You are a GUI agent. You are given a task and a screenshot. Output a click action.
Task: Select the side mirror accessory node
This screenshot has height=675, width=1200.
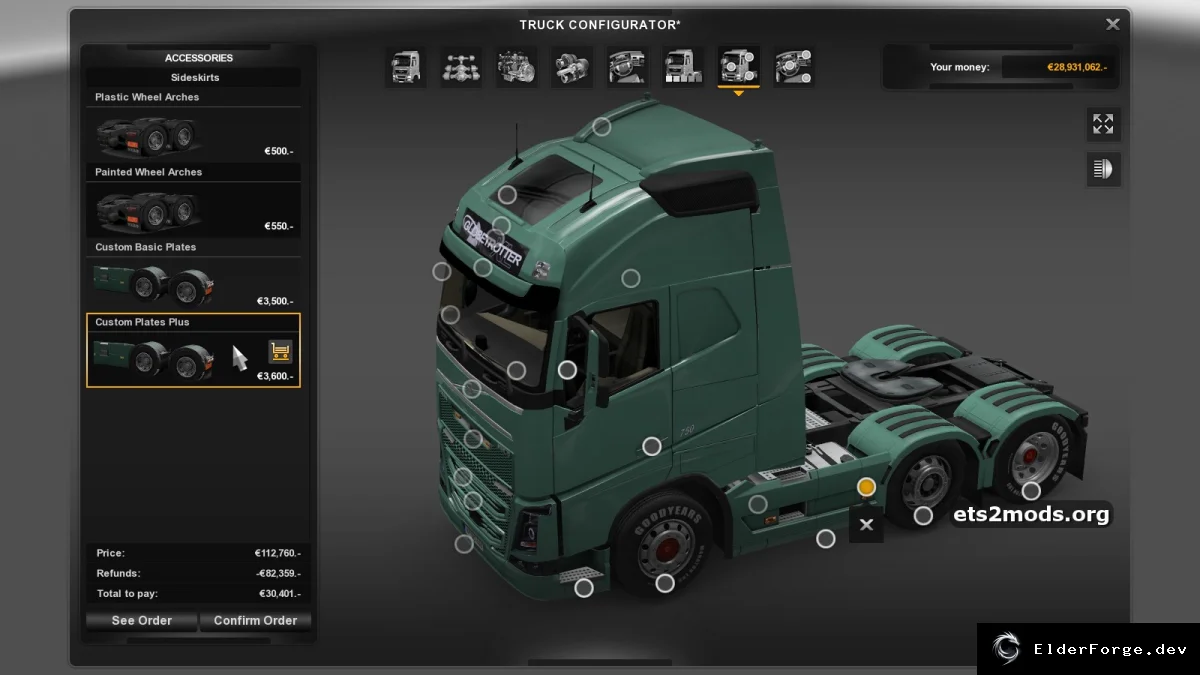tap(567, 370)
